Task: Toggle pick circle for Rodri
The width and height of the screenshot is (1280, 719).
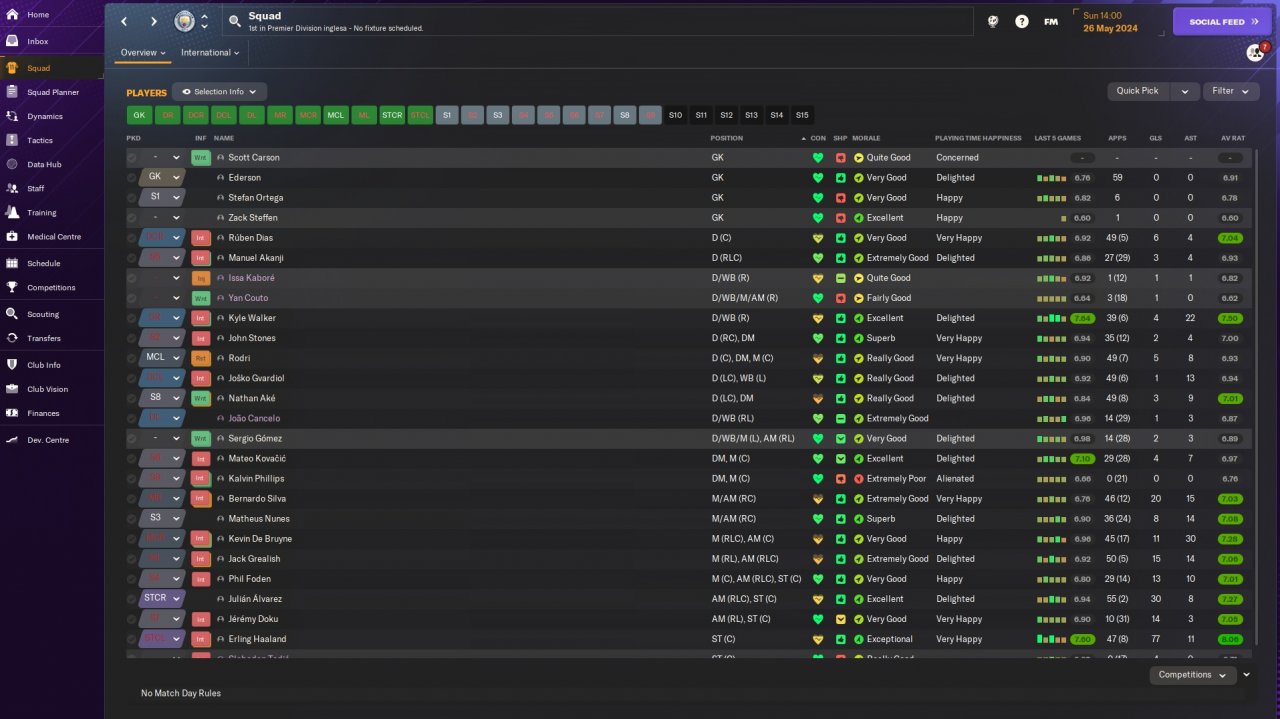Action: (132, 358)
